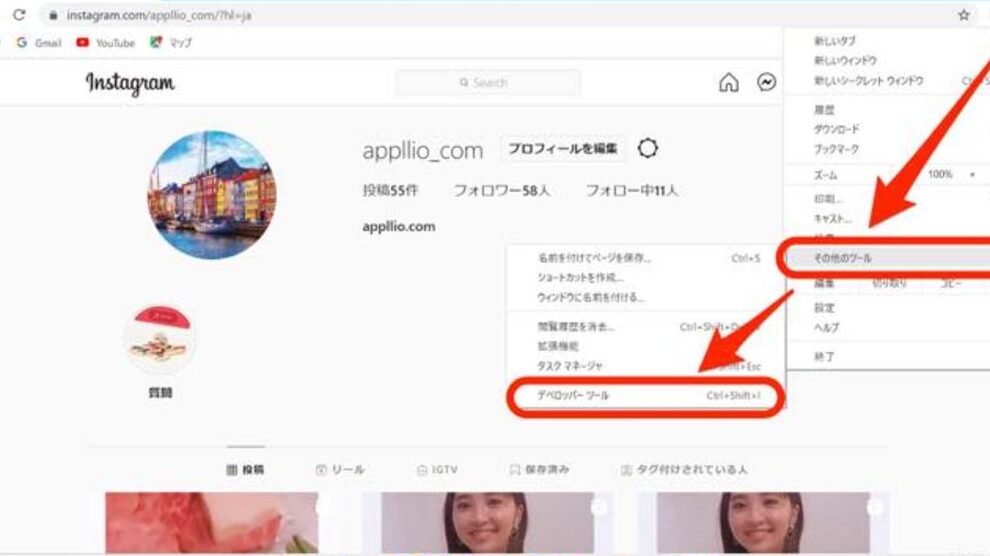The image size is (990, 556).
Task: Click the Instagram logo
Action: (x=130, y=83)
